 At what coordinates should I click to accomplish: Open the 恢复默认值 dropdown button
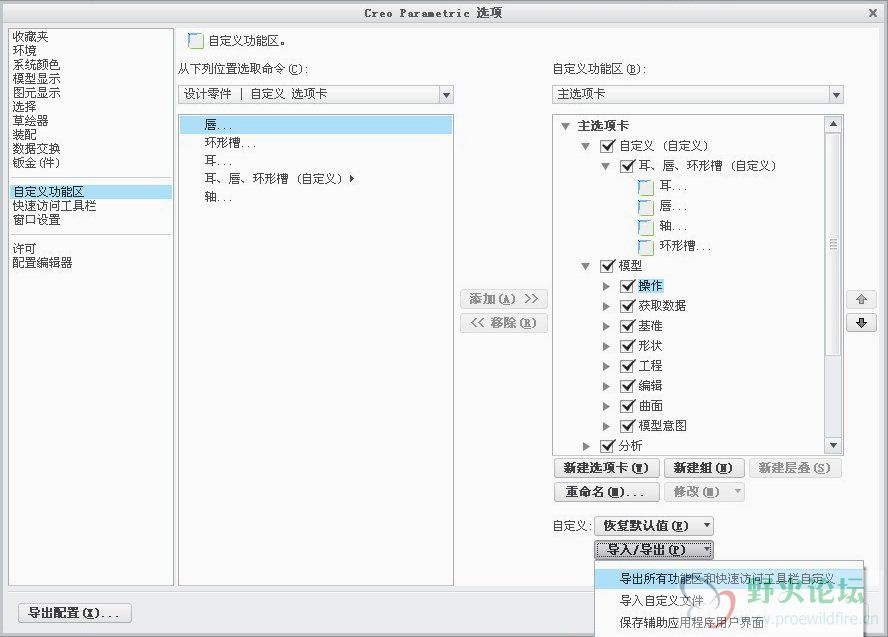point(654,526)
